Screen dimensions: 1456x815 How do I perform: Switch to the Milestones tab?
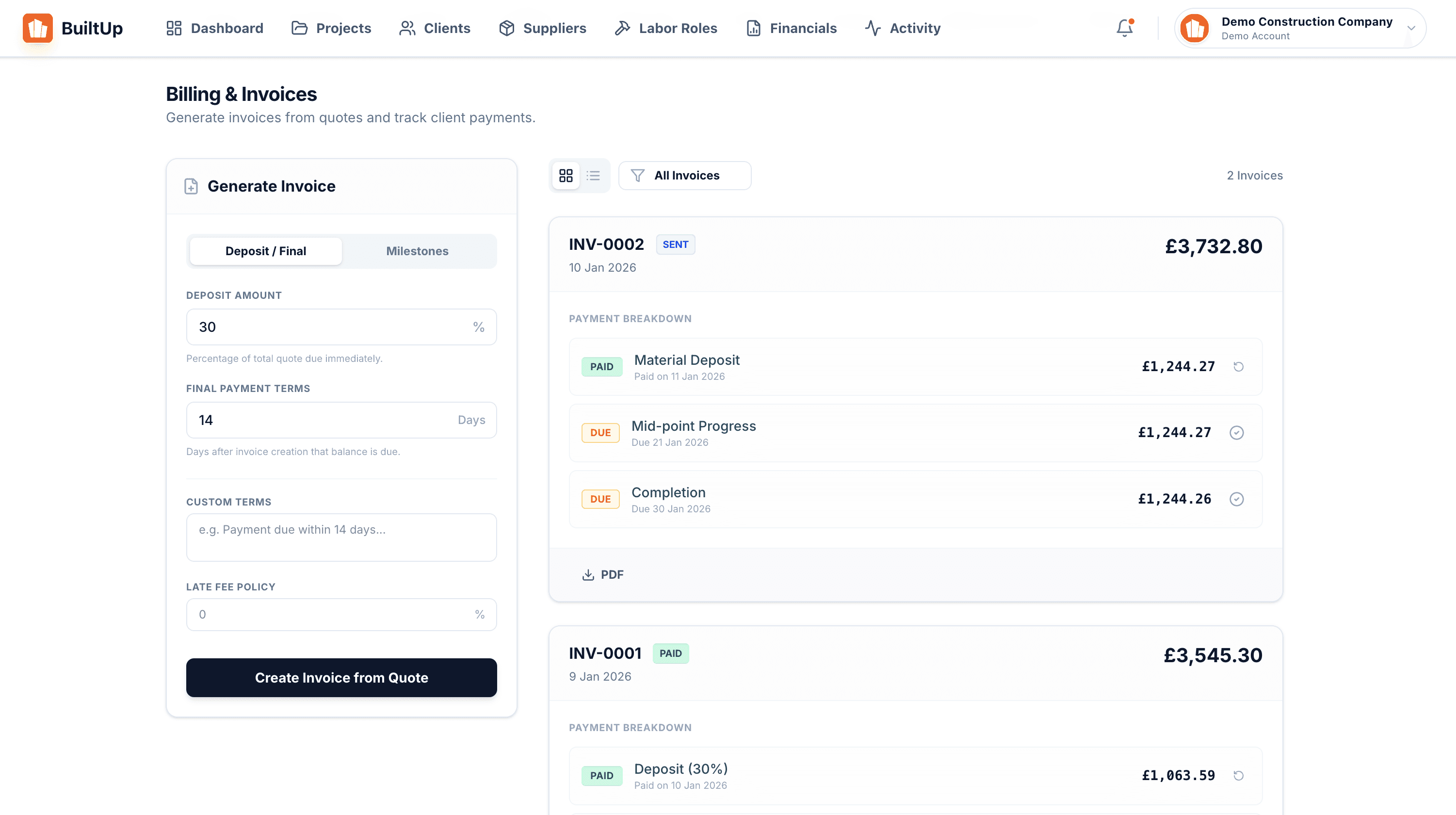[x=418, y=251]
